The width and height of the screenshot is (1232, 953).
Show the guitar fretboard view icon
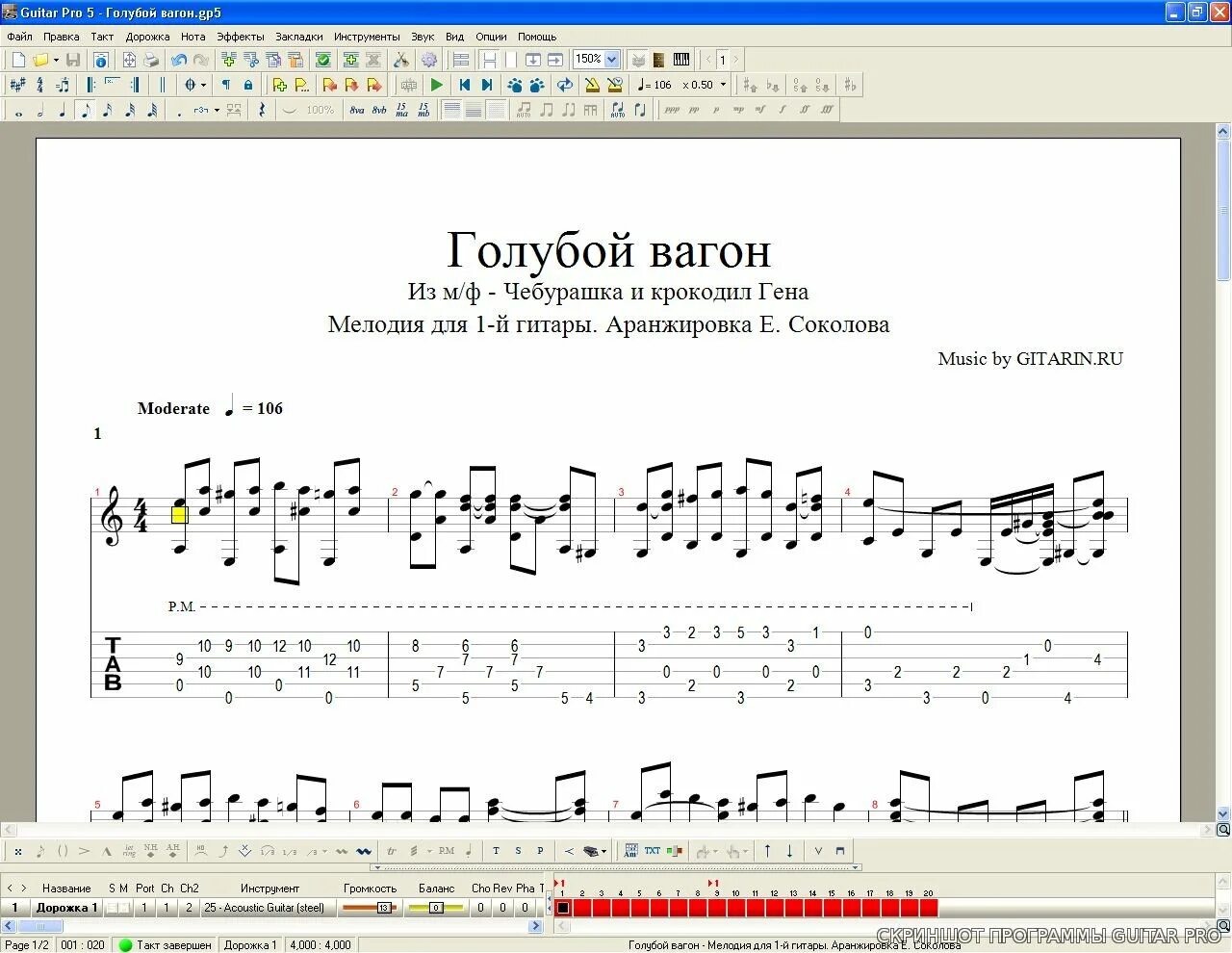(659, 60)
